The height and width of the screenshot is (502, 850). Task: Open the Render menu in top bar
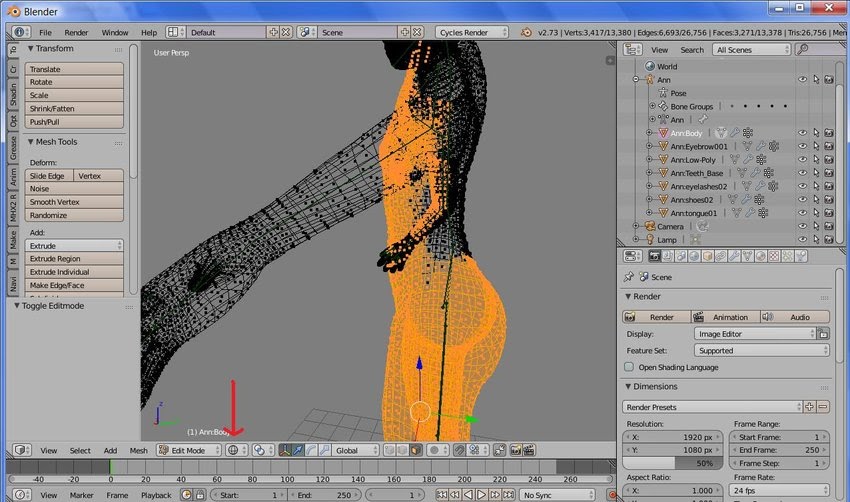point(76,32)
